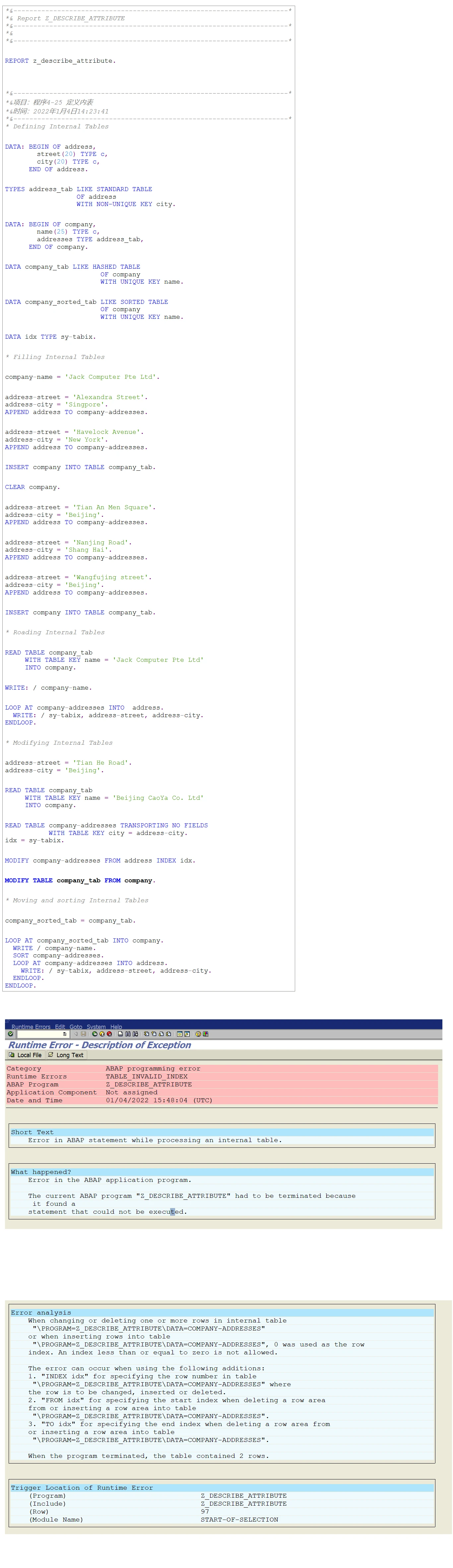The width and height of the screenshot is (453, 1568).
Task: Click line containing 'Jack Computer Pte Ltd' assignment
Action: pyautogui.click(x=82, y=377)
